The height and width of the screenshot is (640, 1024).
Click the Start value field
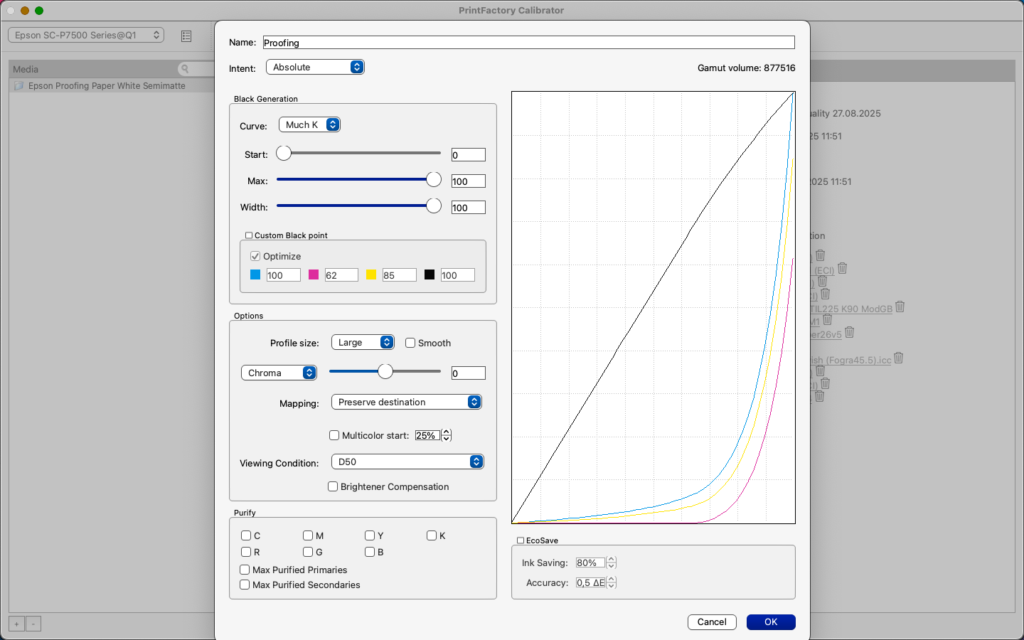(x=468, y=155)
